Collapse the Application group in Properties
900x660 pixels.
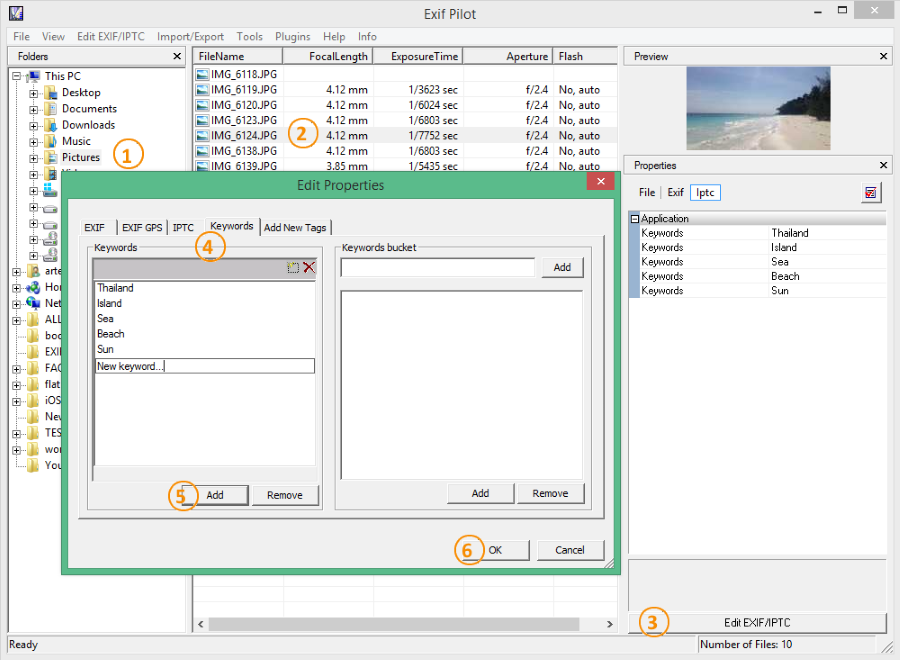[635, 219]
